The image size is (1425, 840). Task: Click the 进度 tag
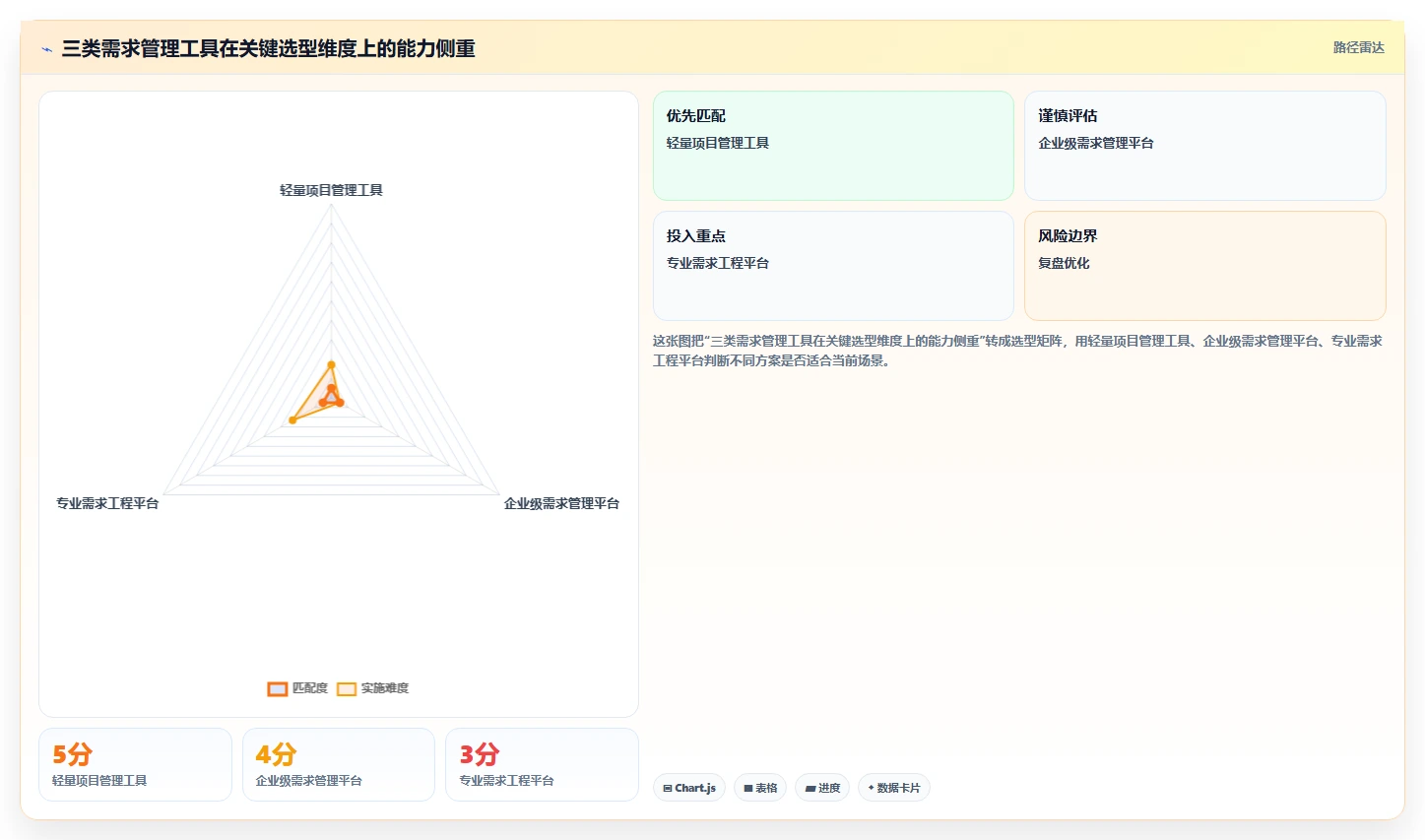[x=822, y=788]
